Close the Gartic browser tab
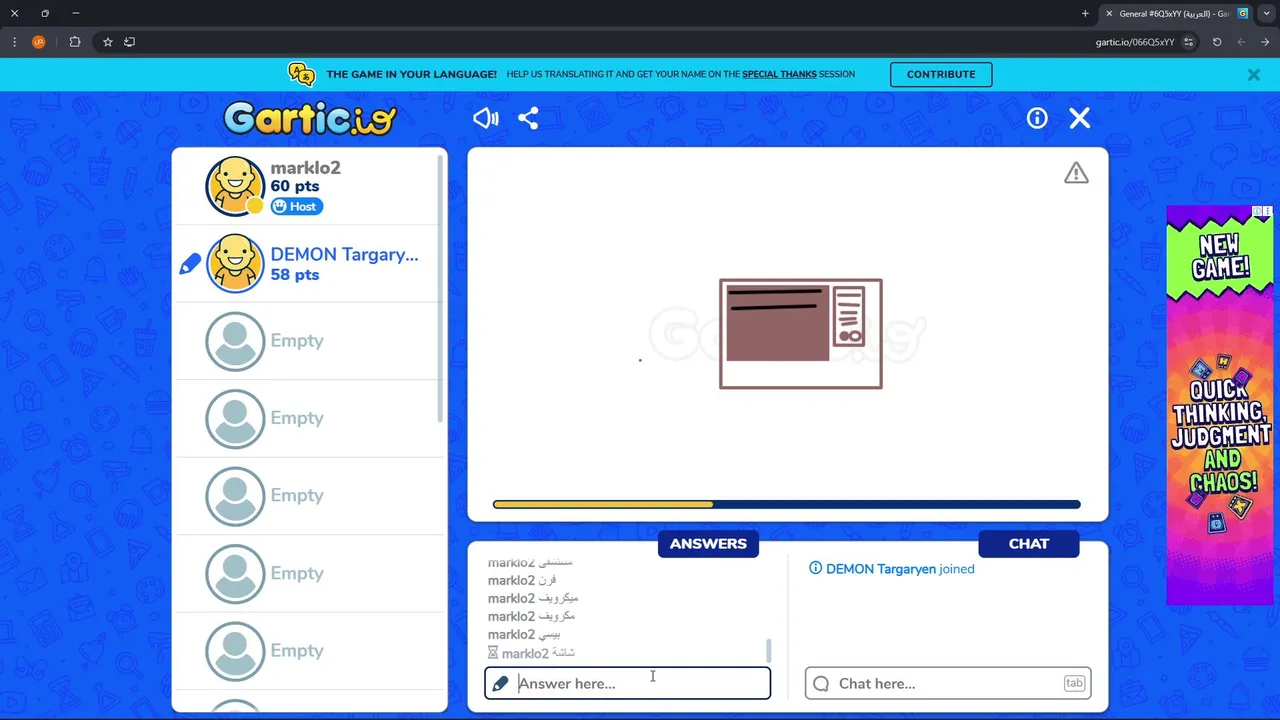This screenshot has width=1280, height=720. click(x=1109, y=13)
